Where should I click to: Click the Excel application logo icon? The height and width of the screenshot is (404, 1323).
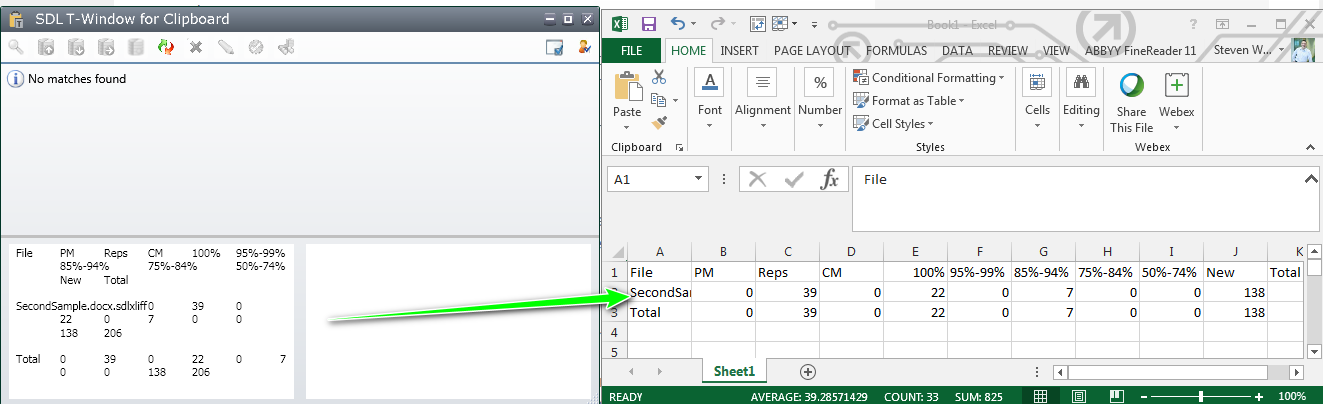pos(619,23)
